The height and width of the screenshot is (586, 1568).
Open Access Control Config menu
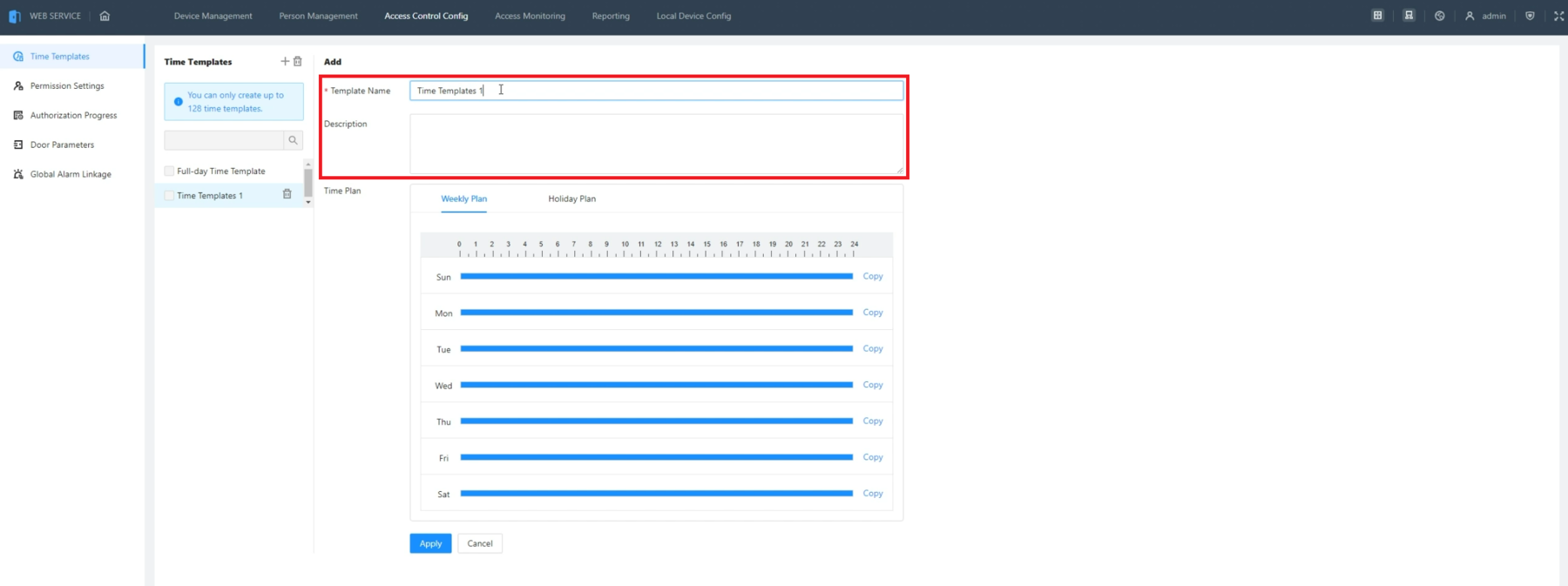click(426, 16)
